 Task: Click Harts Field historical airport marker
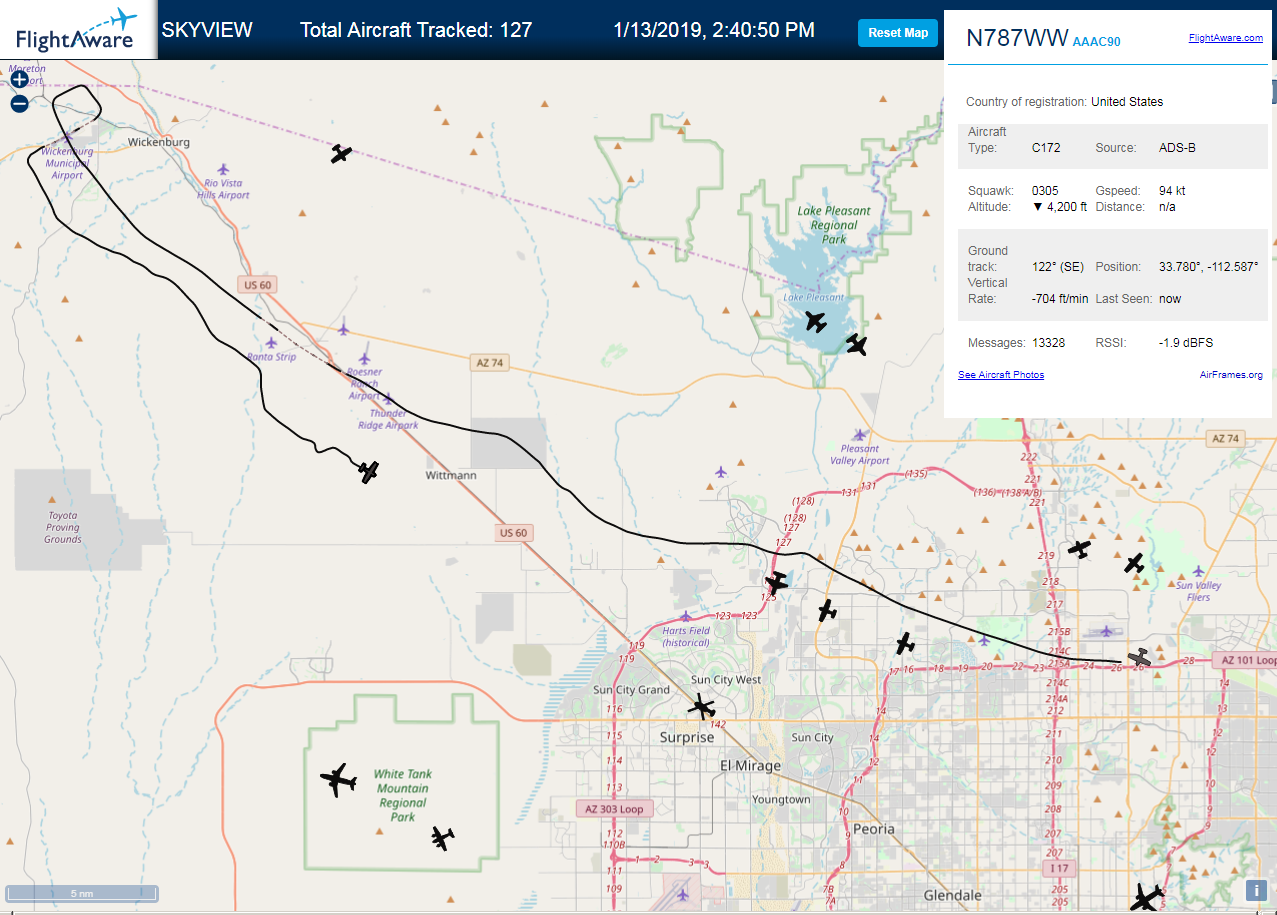pyautogui.click(x=685, y=617)
